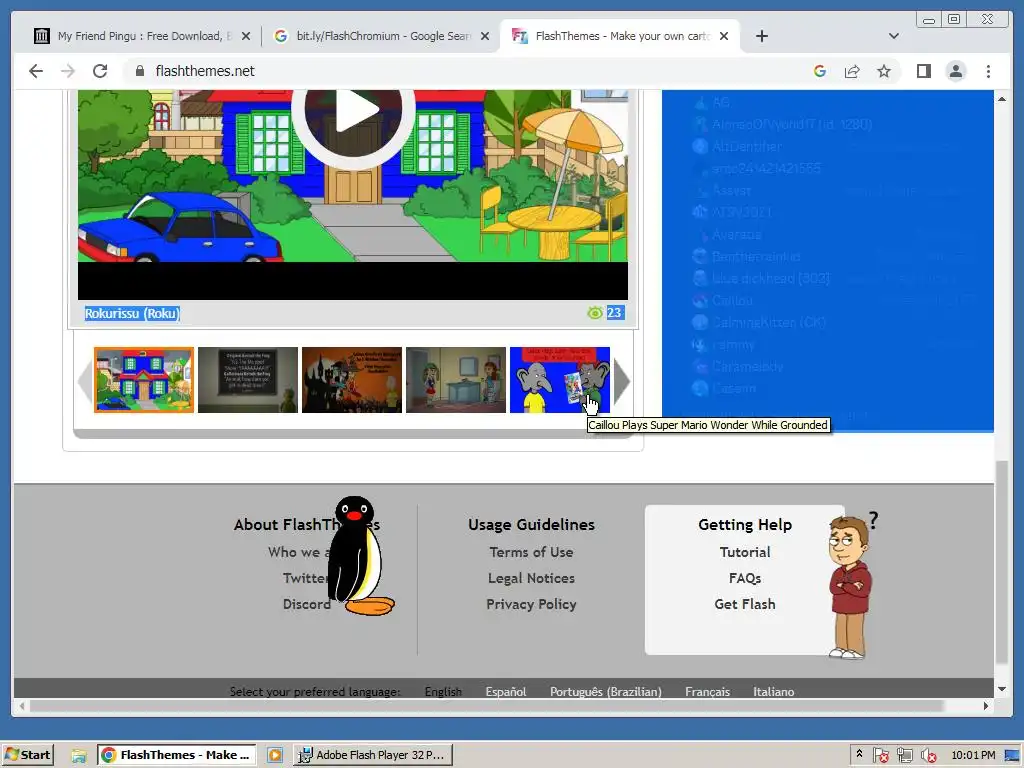
Task: Click the Get Flash link
Action: [744, 604]
